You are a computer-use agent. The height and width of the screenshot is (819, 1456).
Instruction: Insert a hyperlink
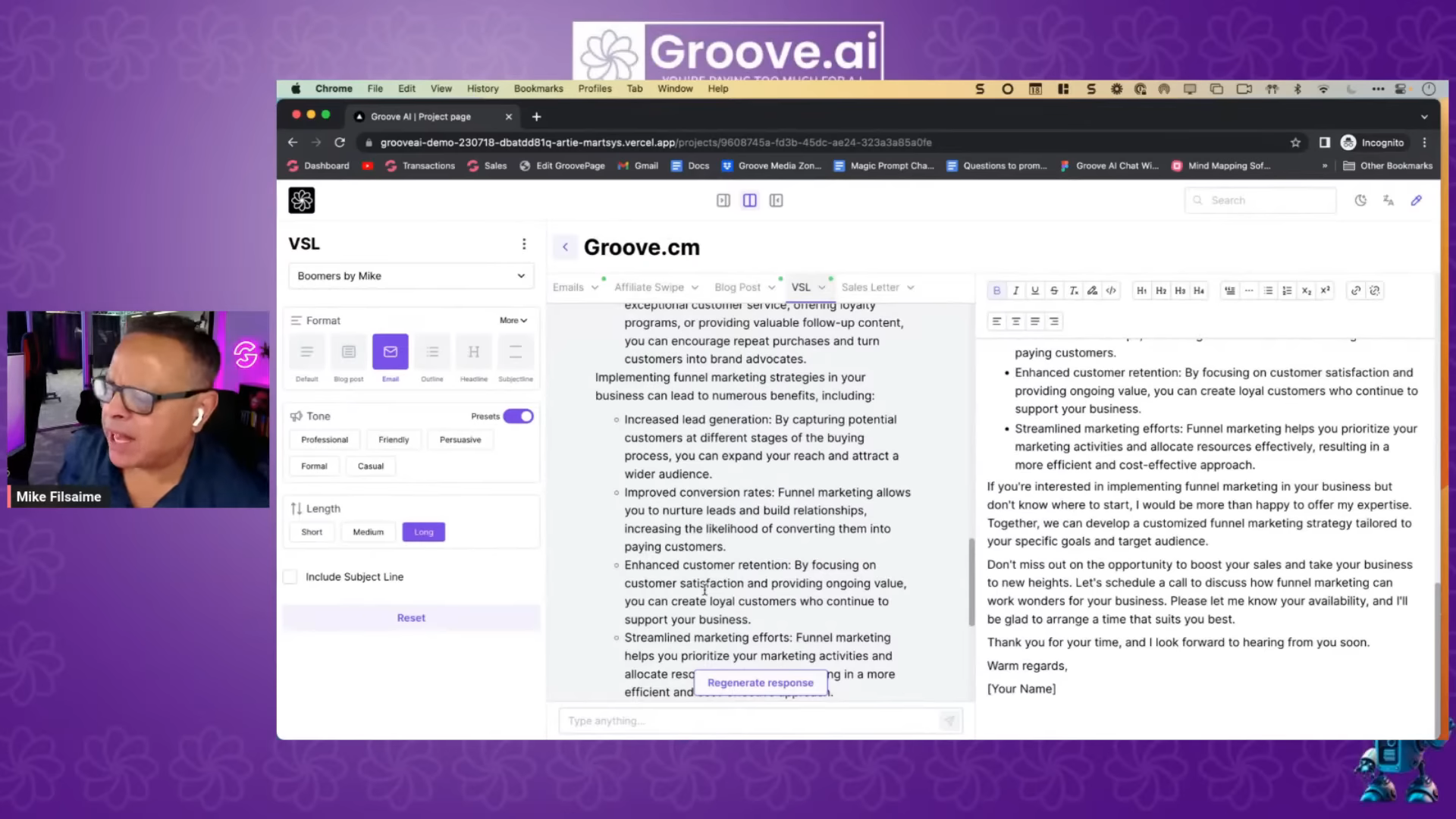[x=1356, y=290]
